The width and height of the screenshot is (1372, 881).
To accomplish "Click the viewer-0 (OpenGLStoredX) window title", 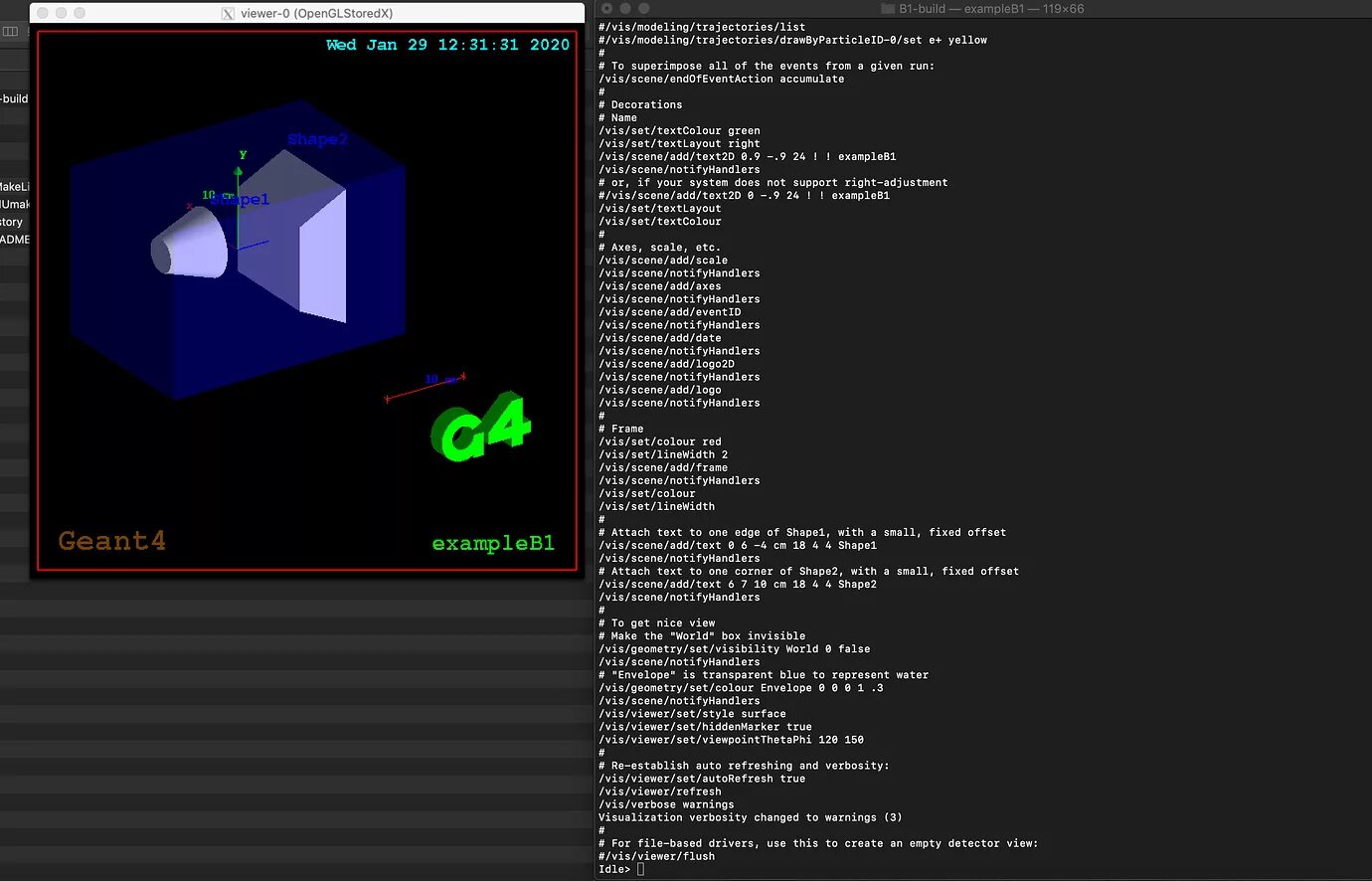I will click(316, 13).
